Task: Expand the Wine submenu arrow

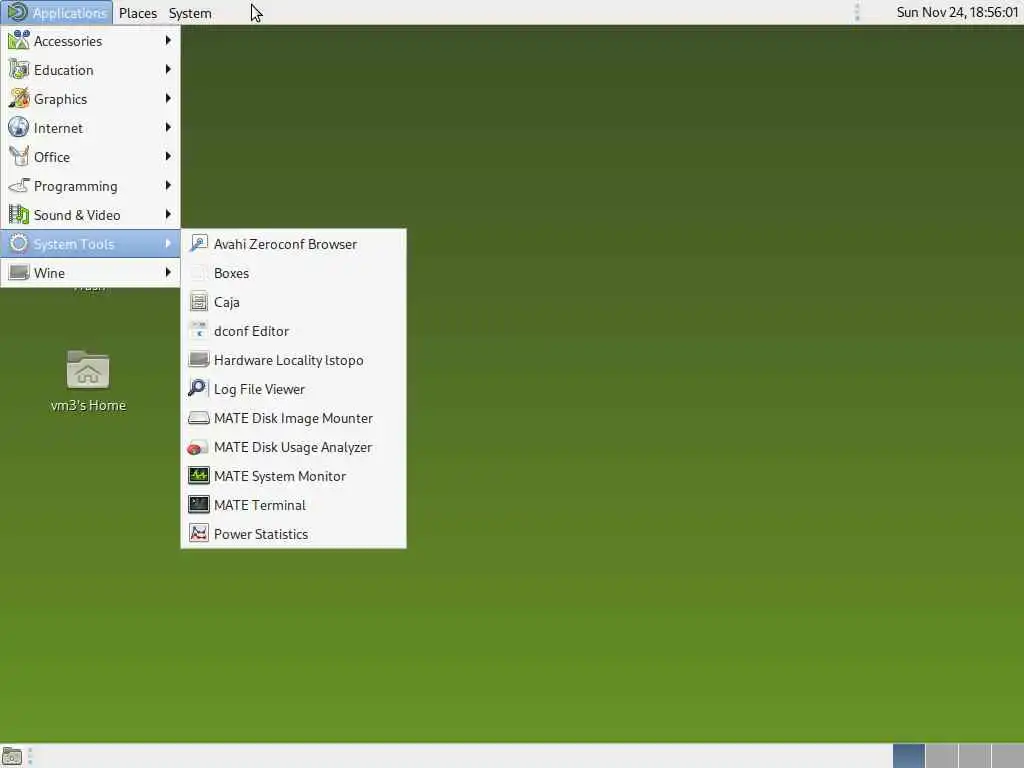Action: coord(168,272)
